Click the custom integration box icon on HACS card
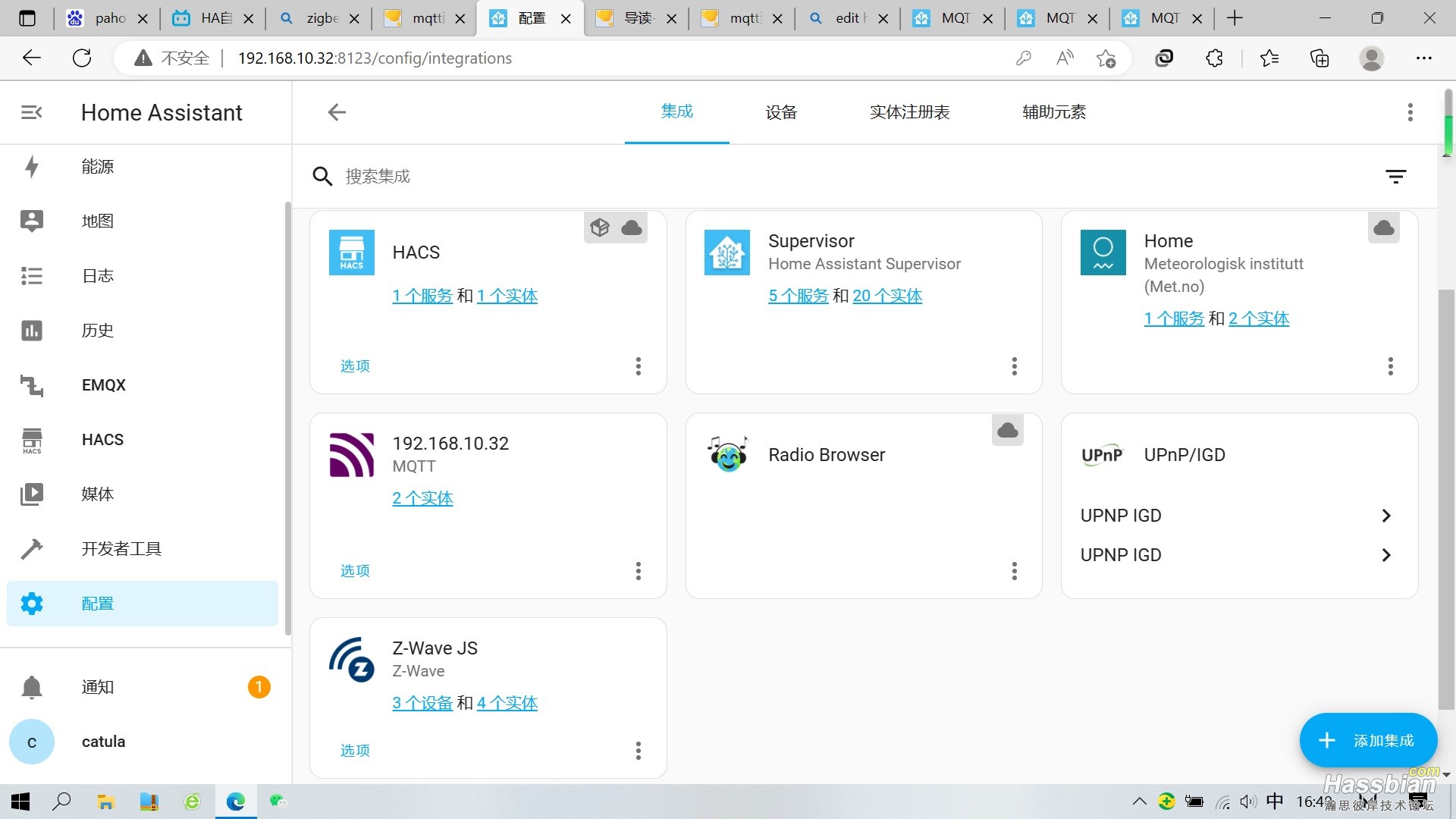1456x819 pixels. [600, 227]
